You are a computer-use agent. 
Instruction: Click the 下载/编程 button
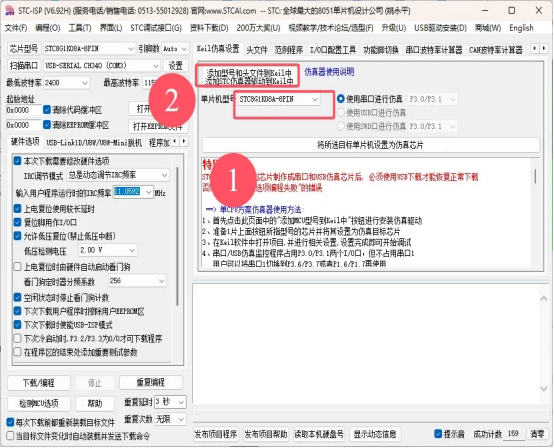(x=39, y=383)
